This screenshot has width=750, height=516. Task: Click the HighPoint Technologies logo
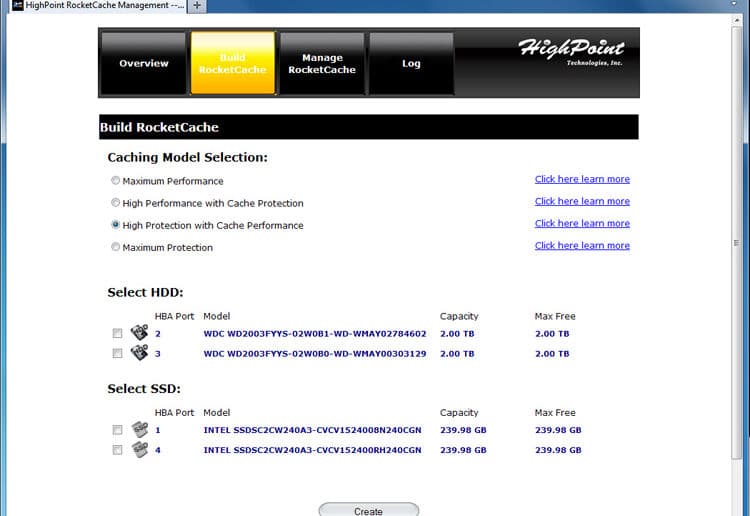click(571, 53)
